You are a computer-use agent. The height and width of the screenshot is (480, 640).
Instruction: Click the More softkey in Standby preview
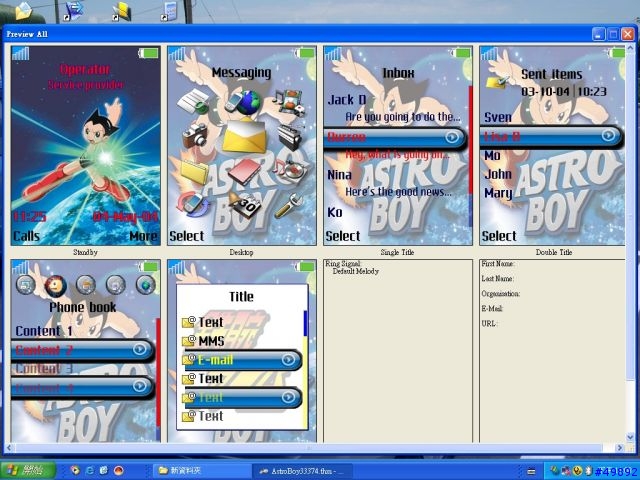click(143, 236)
